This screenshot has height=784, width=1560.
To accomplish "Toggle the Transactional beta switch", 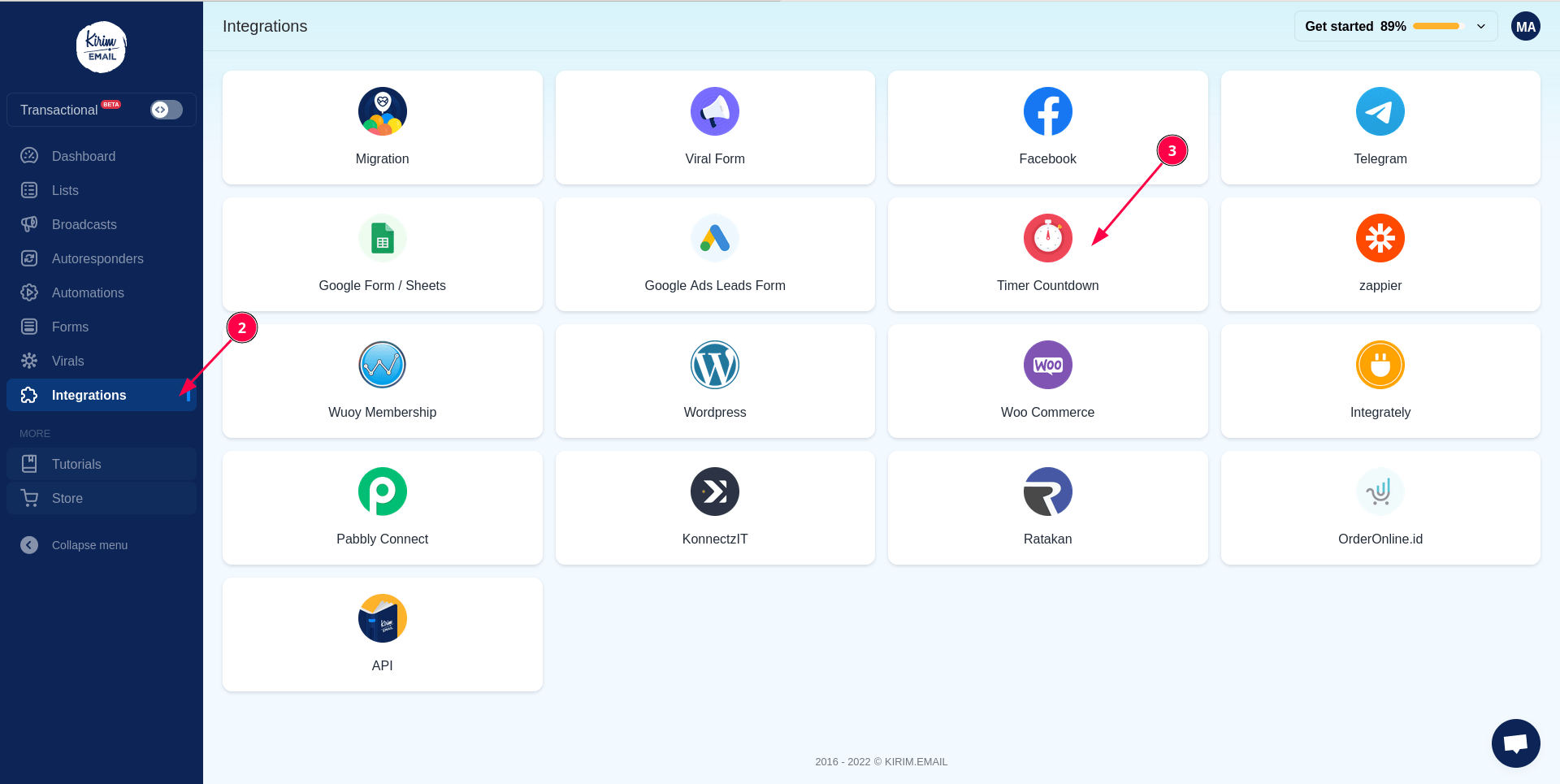I will tap(166, 110).
